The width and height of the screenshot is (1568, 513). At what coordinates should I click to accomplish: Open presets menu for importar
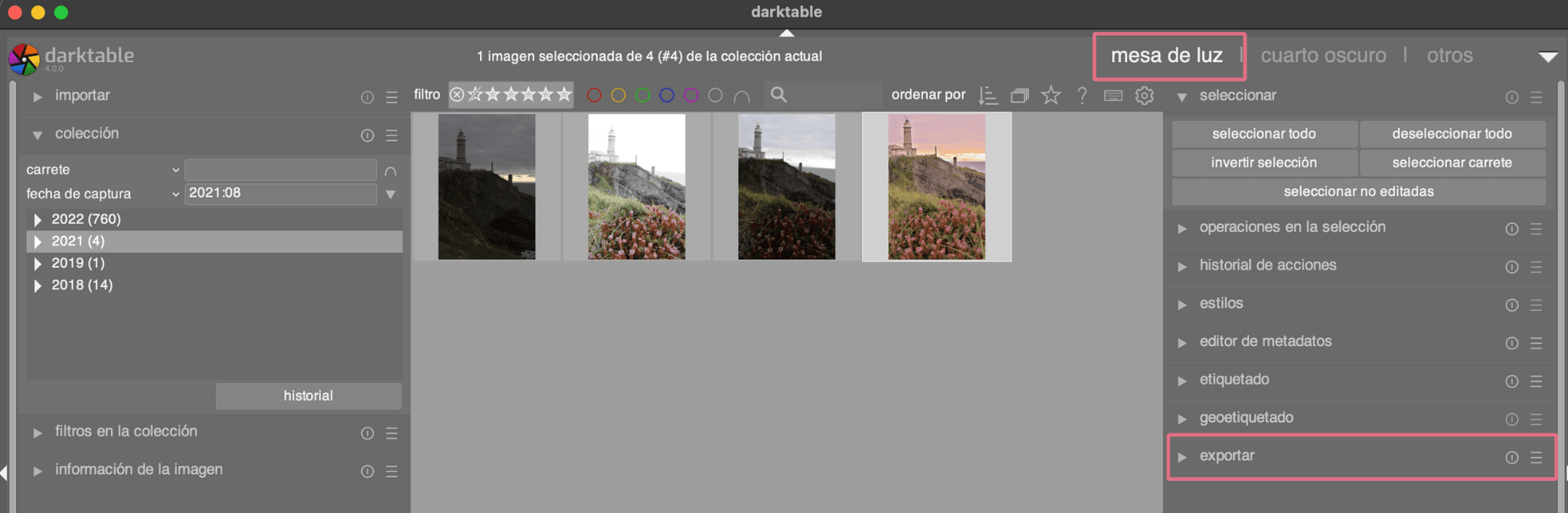pos(392,97)
